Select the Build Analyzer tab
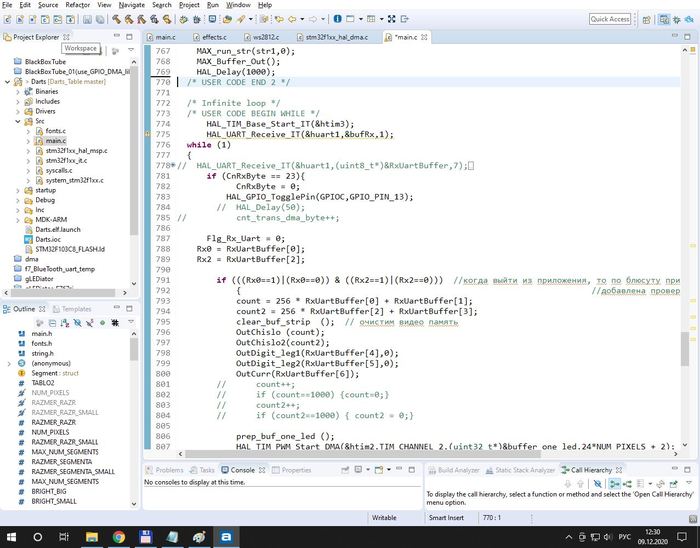 point(458,469)
